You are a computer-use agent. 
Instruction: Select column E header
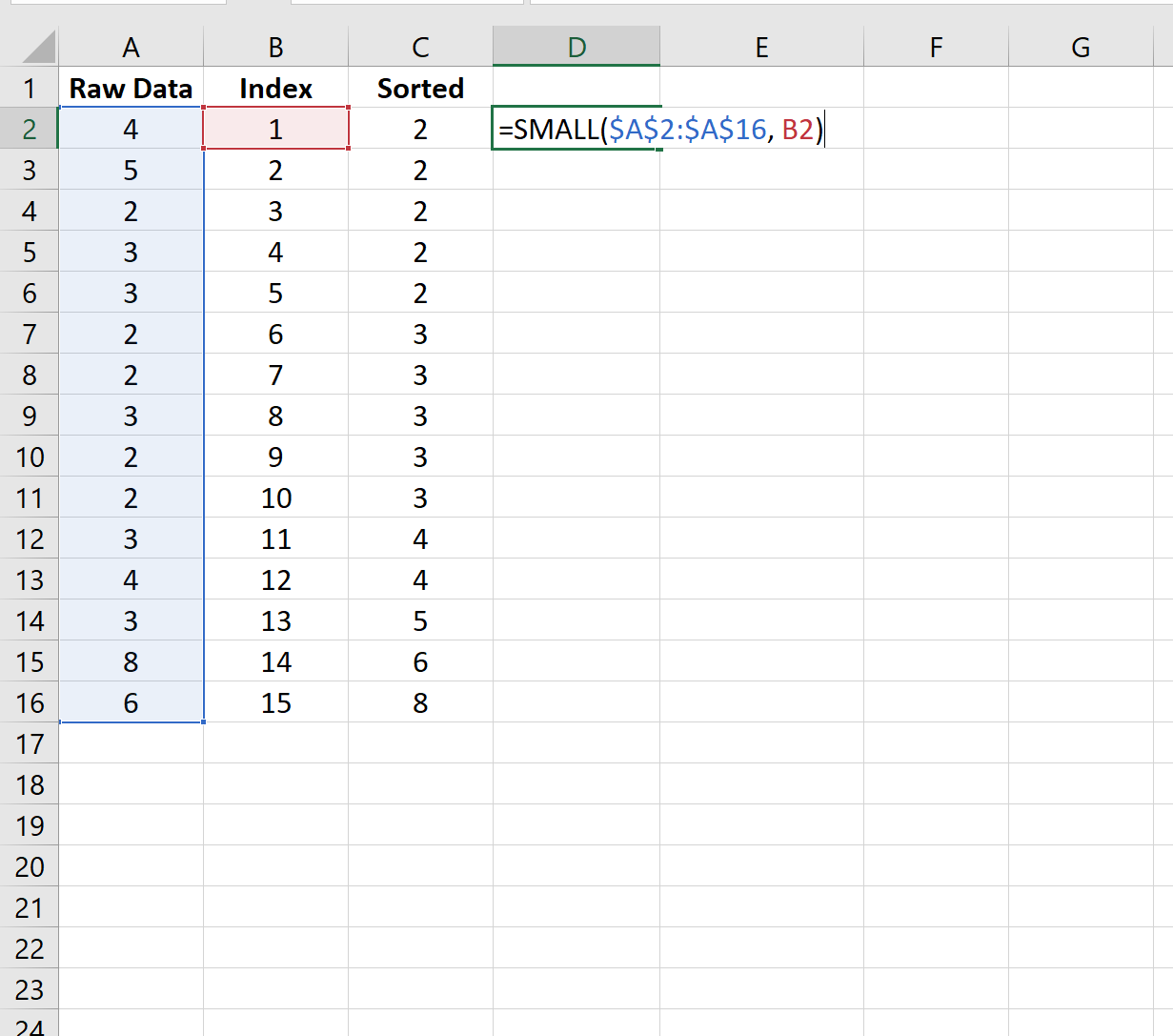[761, 47]
